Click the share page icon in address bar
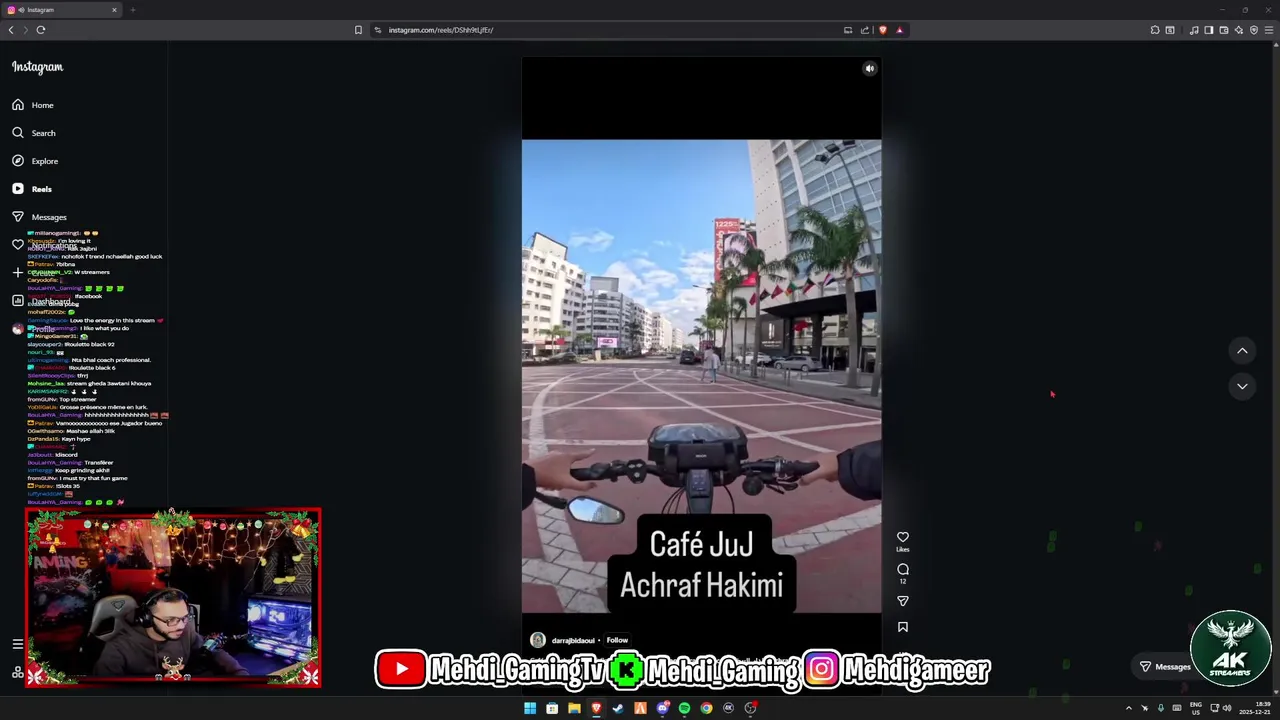Screen dimensions: 1280x720 [865, 30]
